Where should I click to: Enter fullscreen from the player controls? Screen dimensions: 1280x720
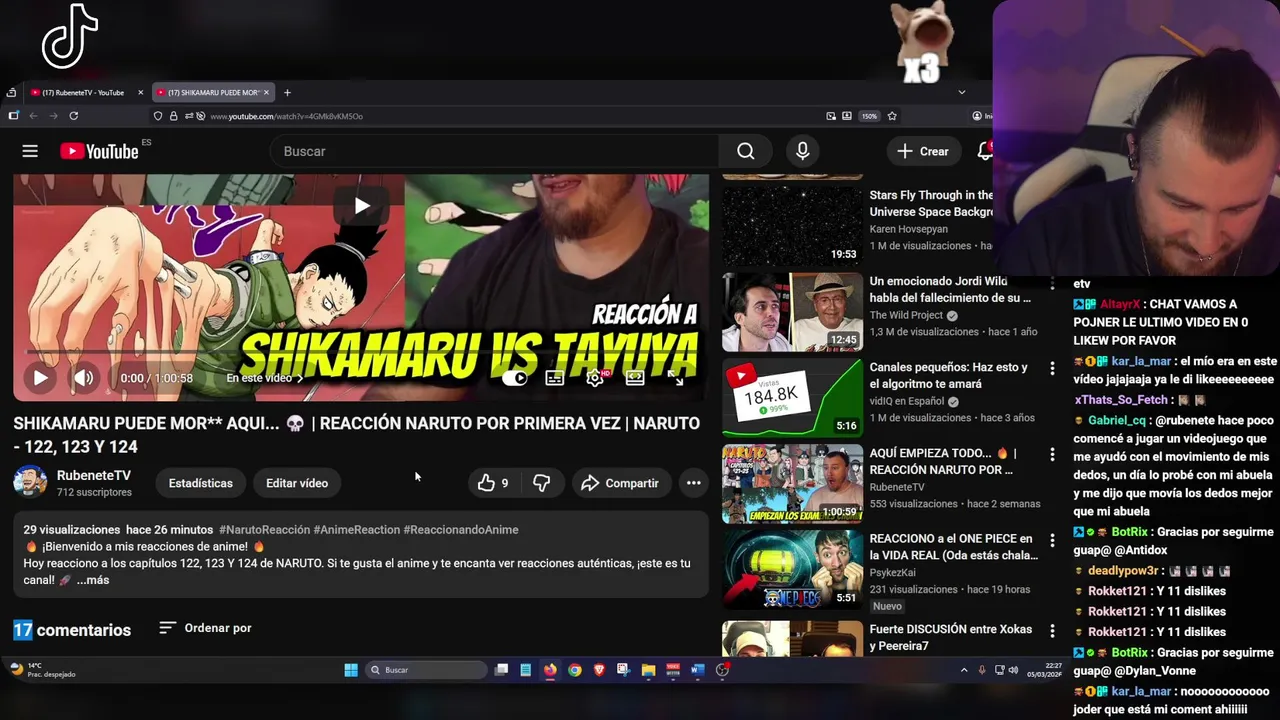pos(676,378)
